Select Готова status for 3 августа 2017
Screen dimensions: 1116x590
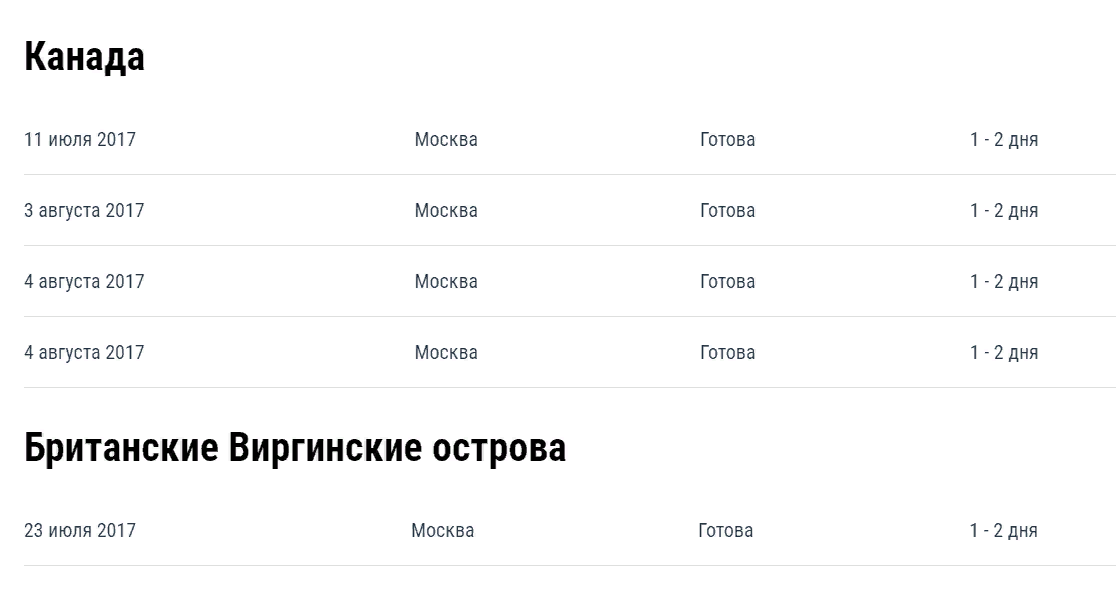(x=727, y=211)
